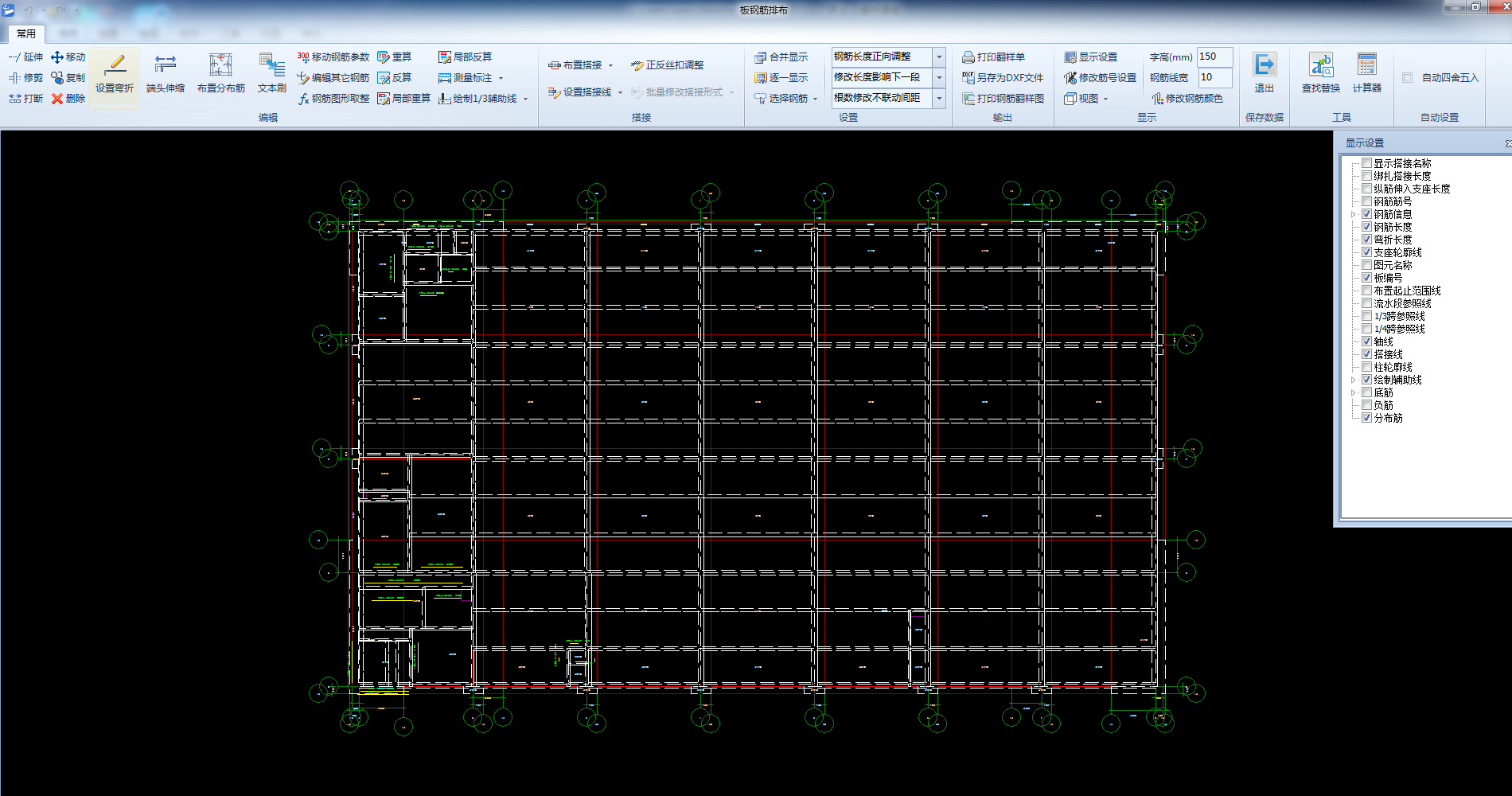Open the 查找替换 find and replace tool
1512x796 pixels.
pos(1321,73)
